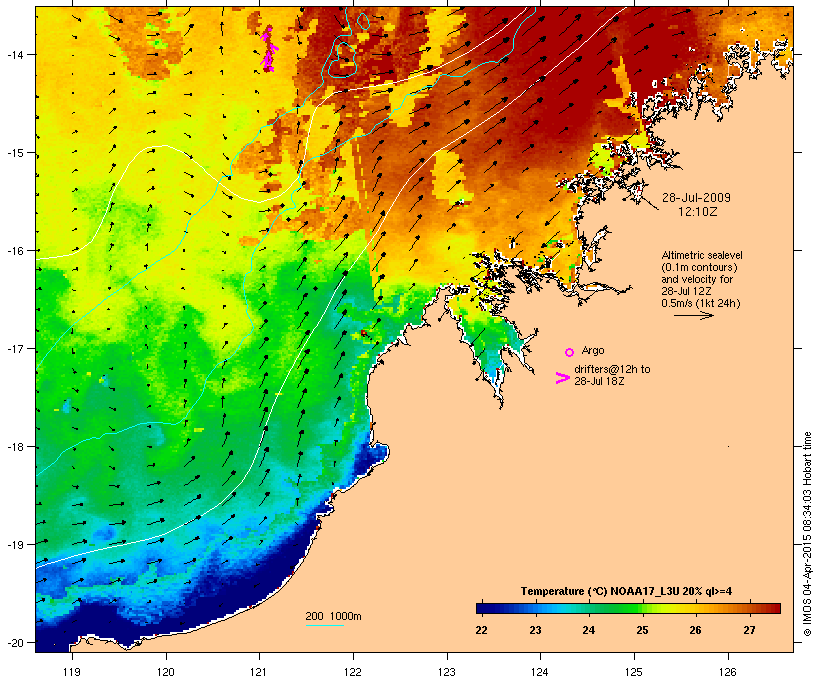Click the cyan 200m isobath legend line
Viewport: 820px width, 680px height.
pyautogui.click(x=325, y=625)
